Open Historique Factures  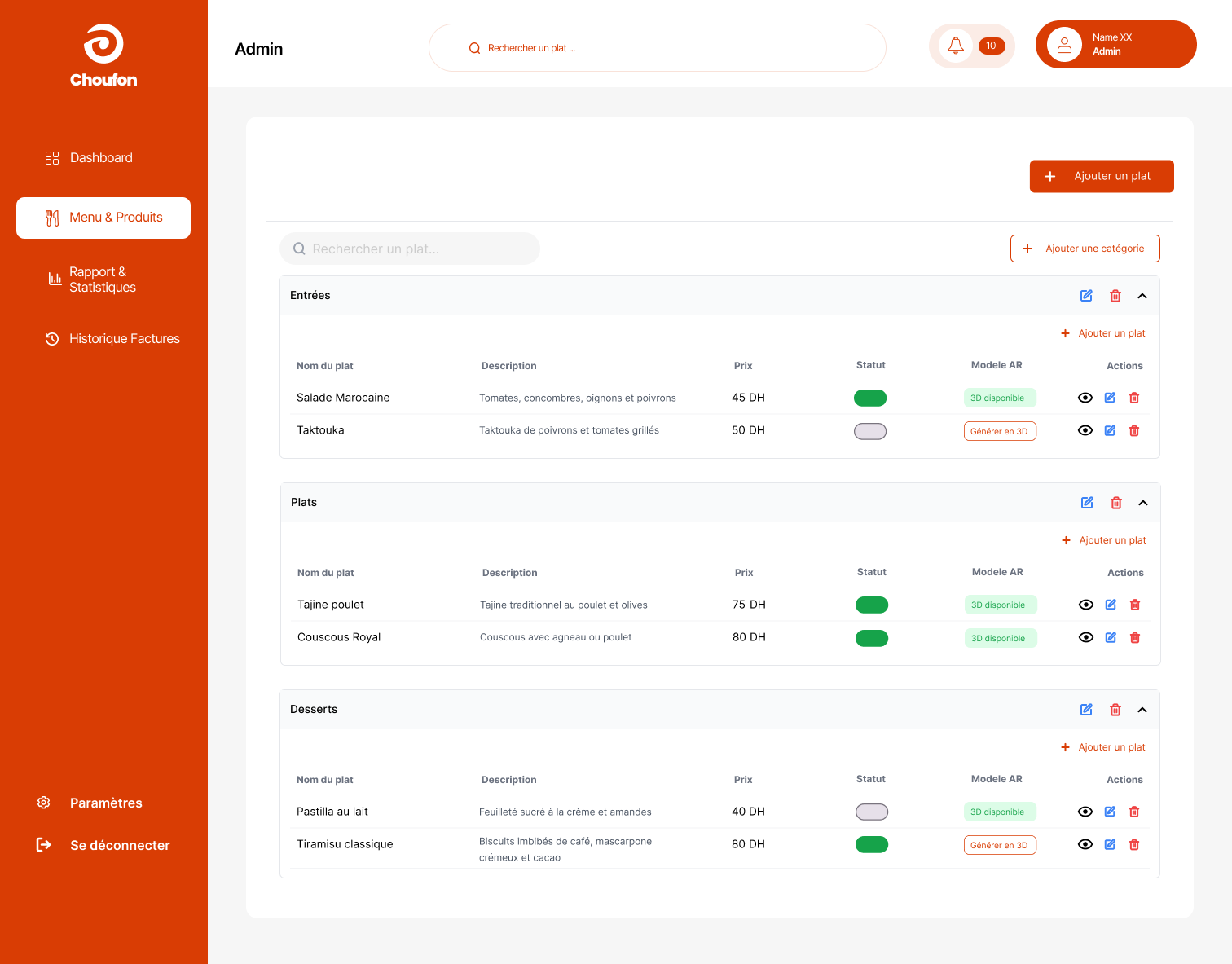point(112,339)
